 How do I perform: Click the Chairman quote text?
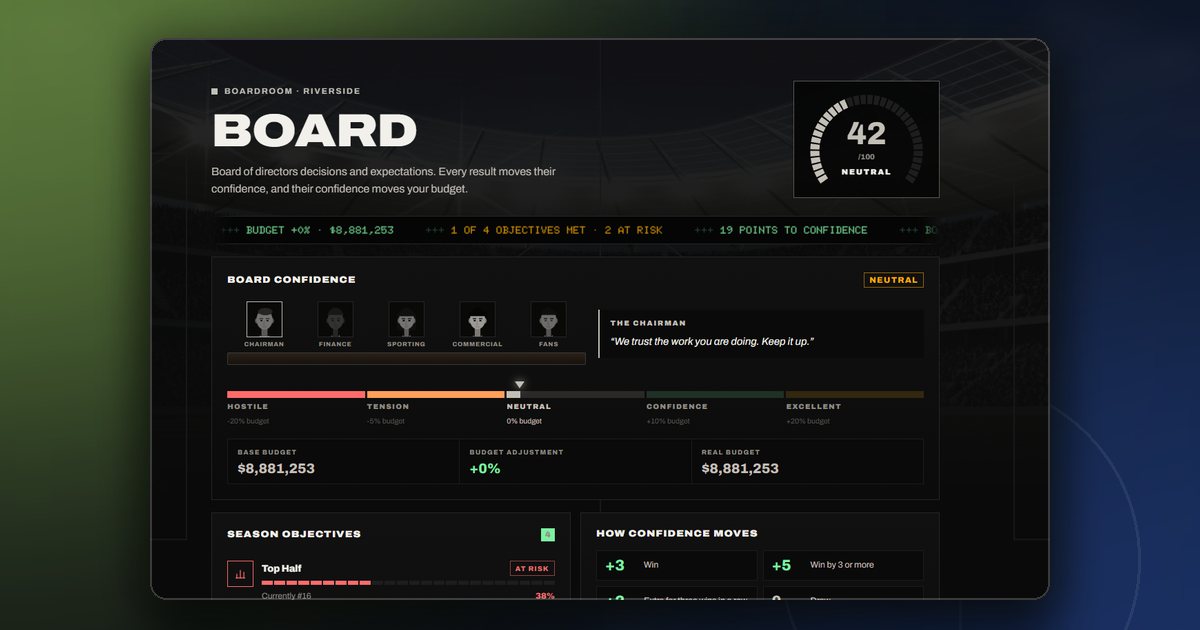point(712,342)
